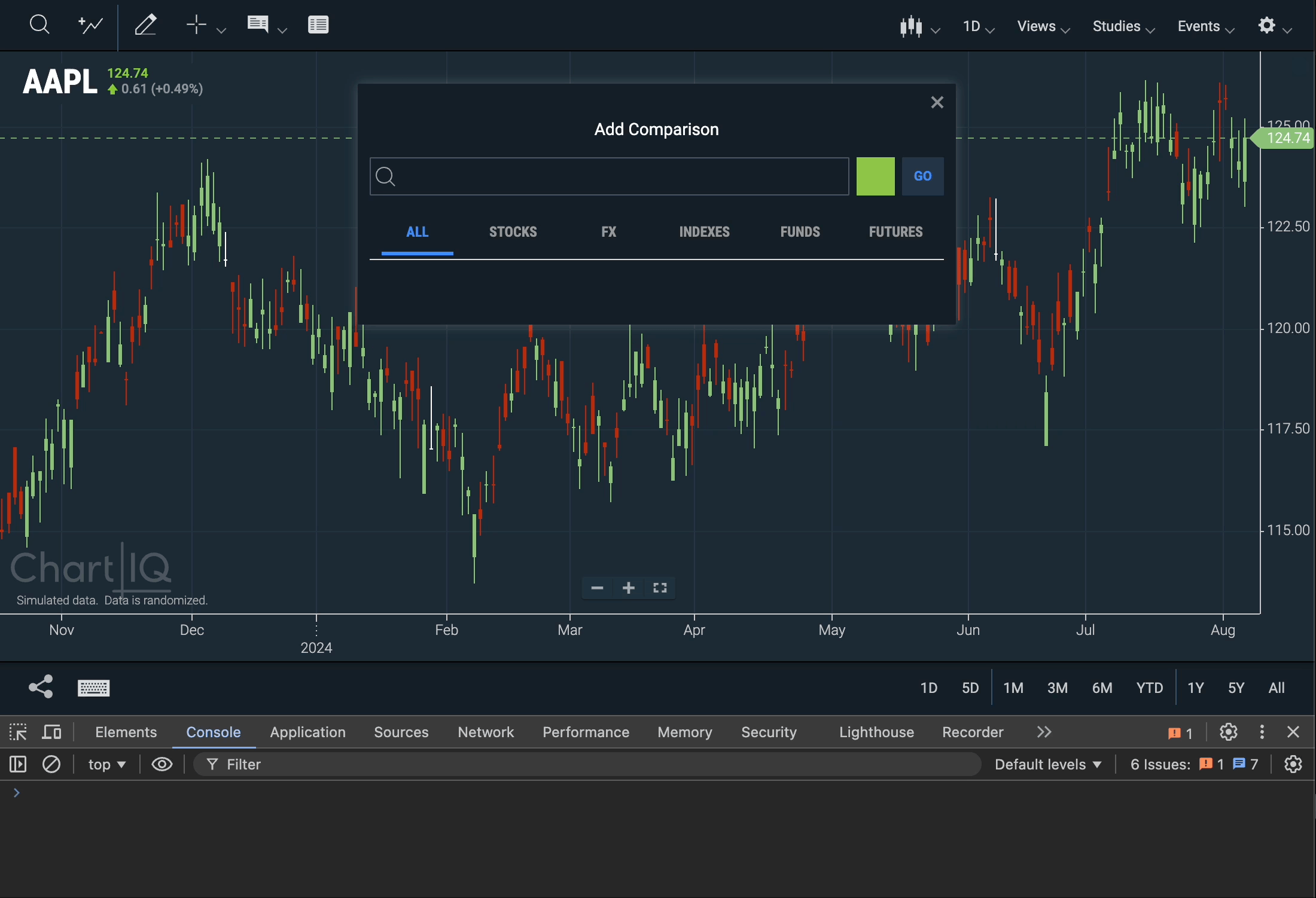Expand the Events menu
This screenshot has height=898, width=1316.
pos(1206,26)
